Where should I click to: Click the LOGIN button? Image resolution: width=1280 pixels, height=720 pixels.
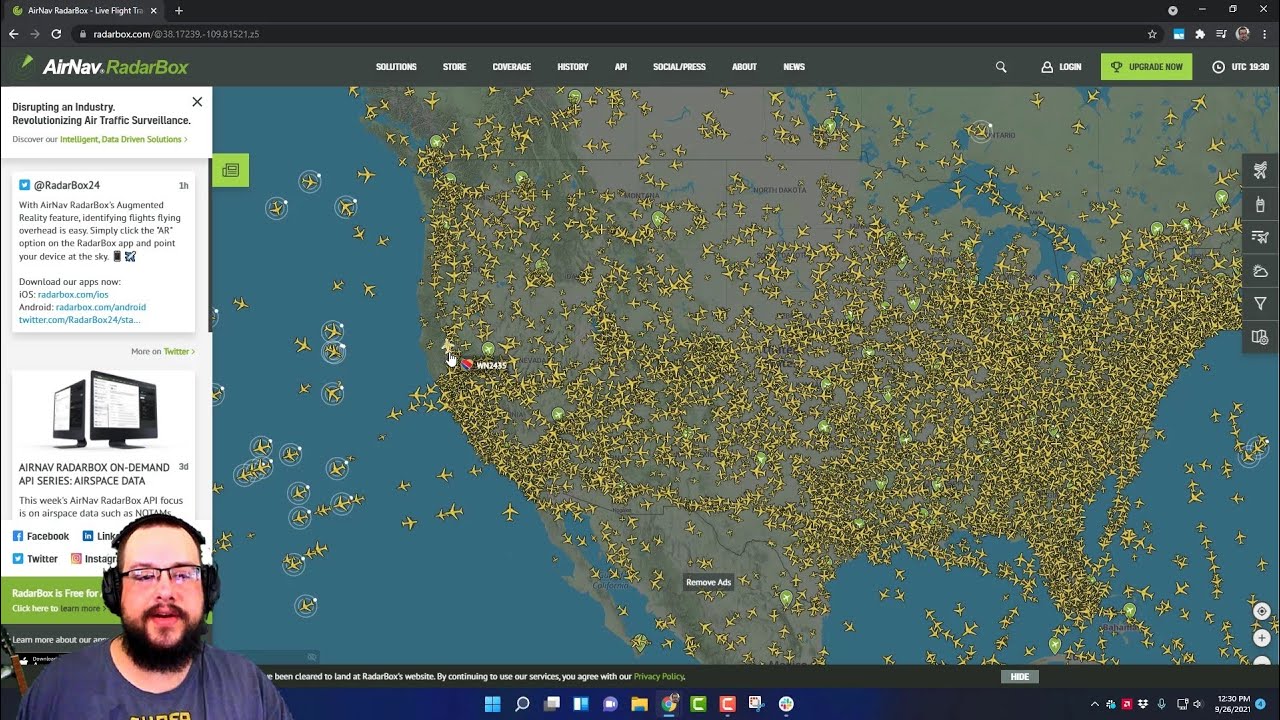click(x=1061, y=67)
